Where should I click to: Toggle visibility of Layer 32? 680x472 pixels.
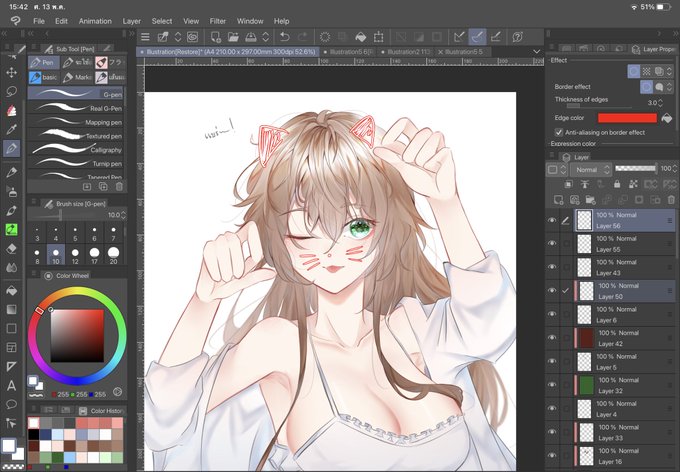[x=552, y=385]
